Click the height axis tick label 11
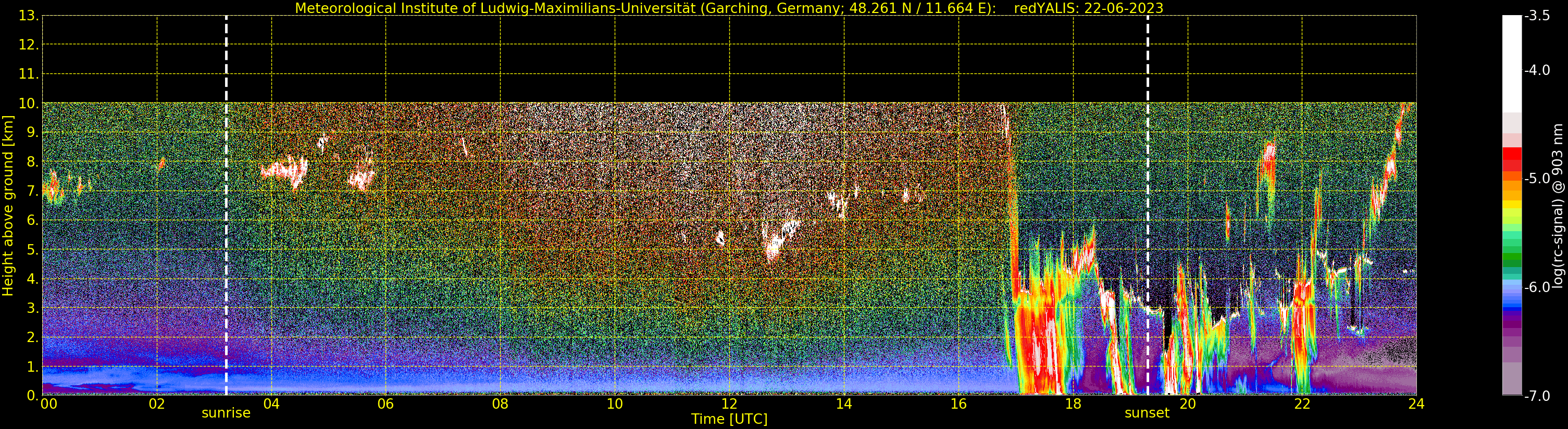This screenshot has width=1568, height=429. pyautogui.click(x=29, y=74)
